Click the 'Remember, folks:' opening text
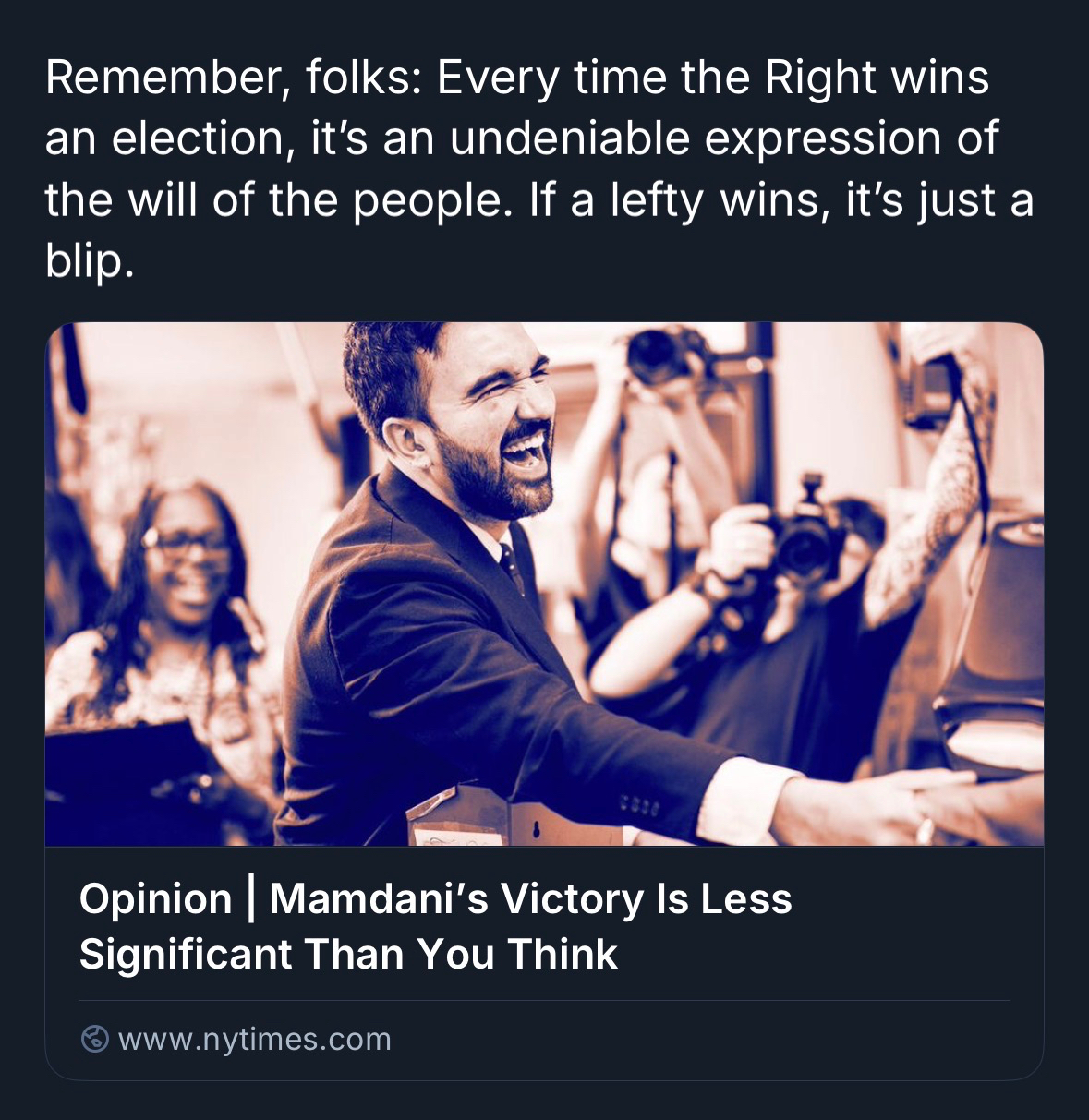This screenshot has width=1089, height=1120. point(235,78)
